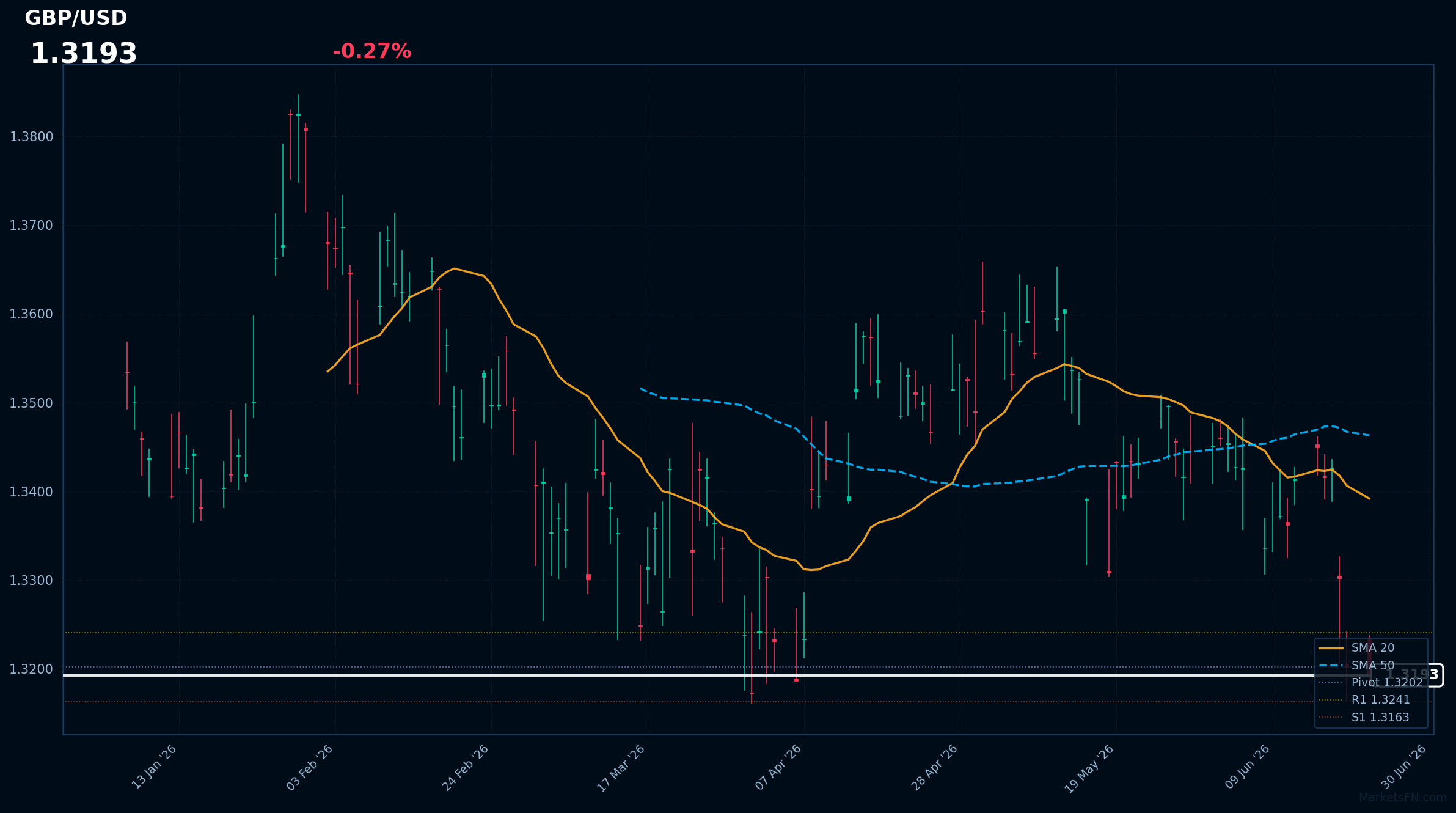Click the 03 Feb '26 date label
This screenshot has height=813, width=1456.
310,767
